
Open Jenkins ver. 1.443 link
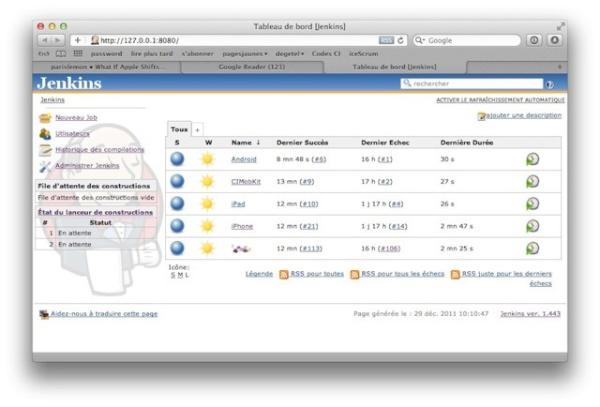[x=530, y=314]
